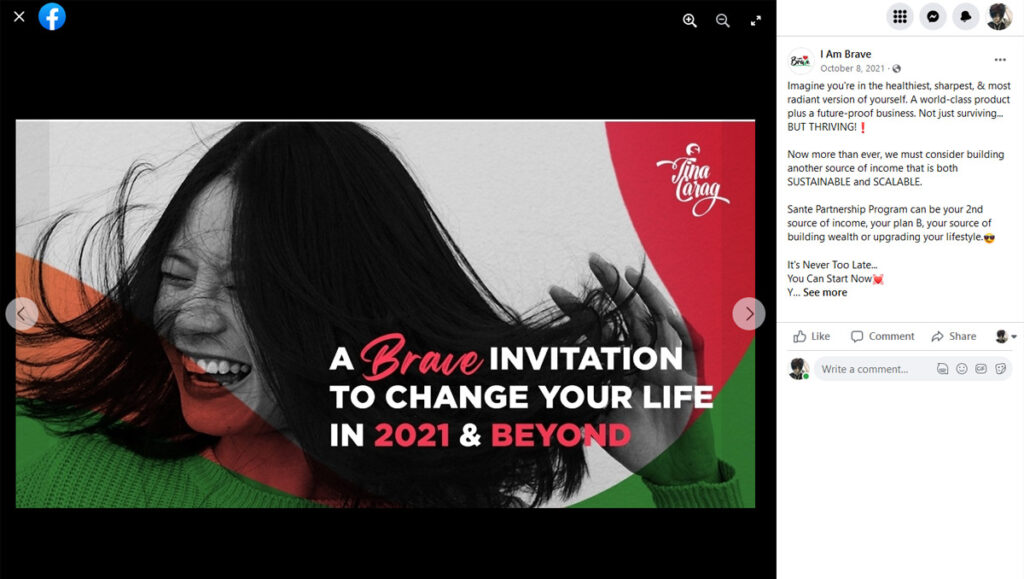Open the I Am Brave page link
The height and width of the screenshot is (579, 1024).
846,54
